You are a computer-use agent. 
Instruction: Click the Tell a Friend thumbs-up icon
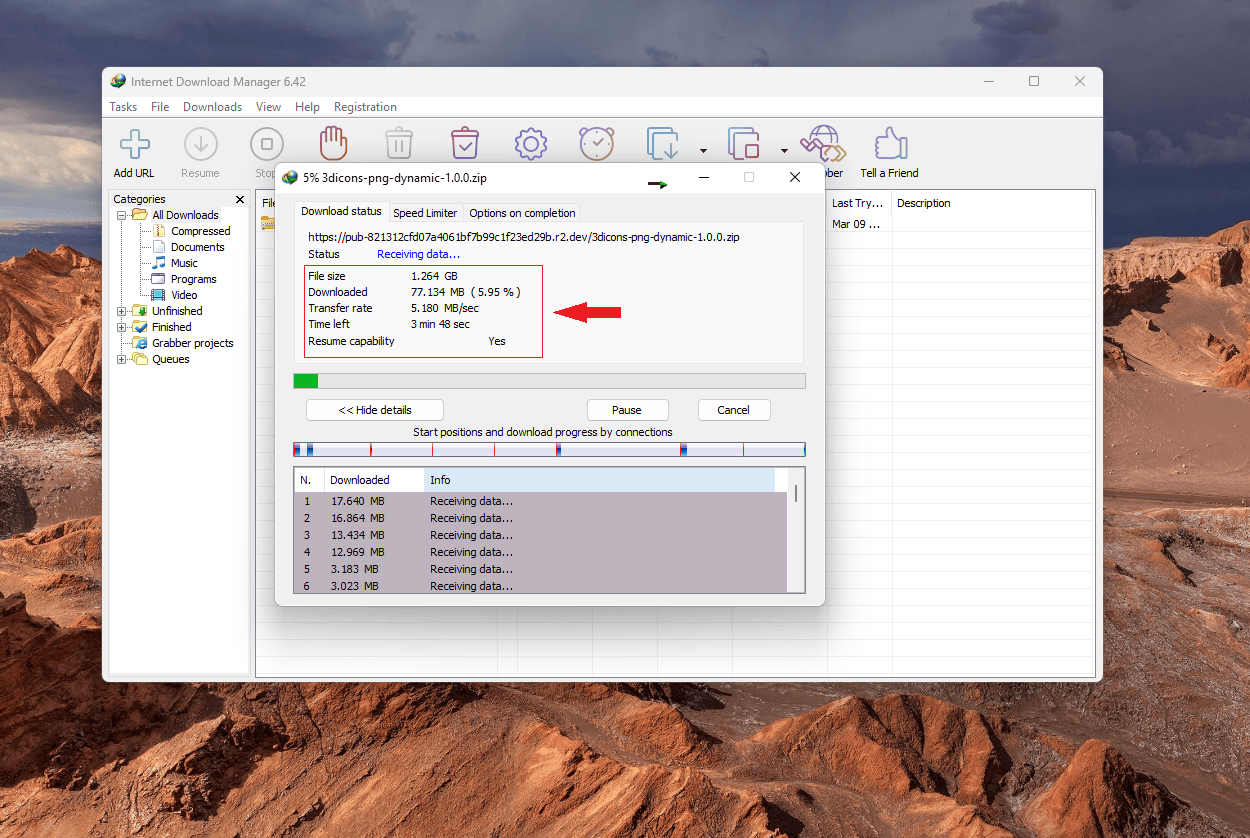(x=888, y=143)
